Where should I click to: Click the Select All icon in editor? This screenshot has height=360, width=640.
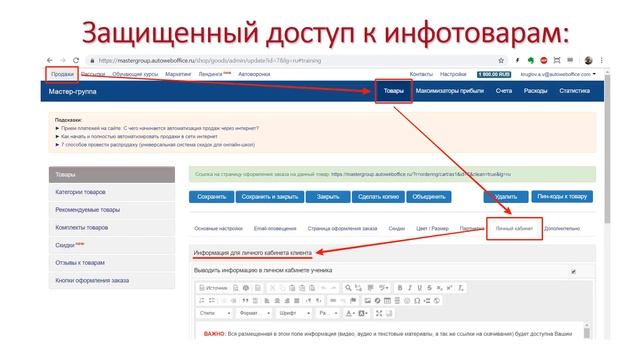pyautogui.click(x=371, y=288)
